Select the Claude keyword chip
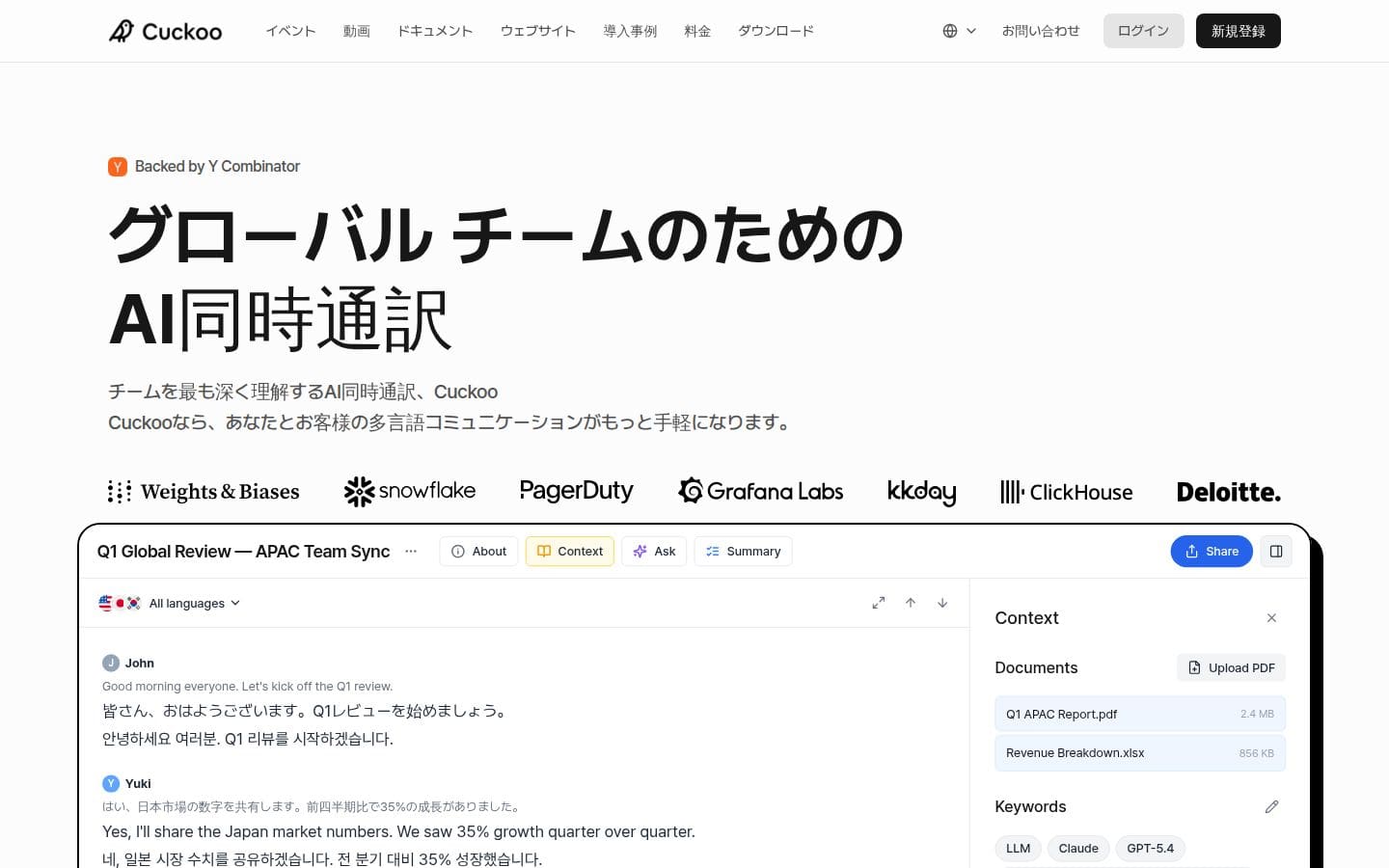 1078,849
